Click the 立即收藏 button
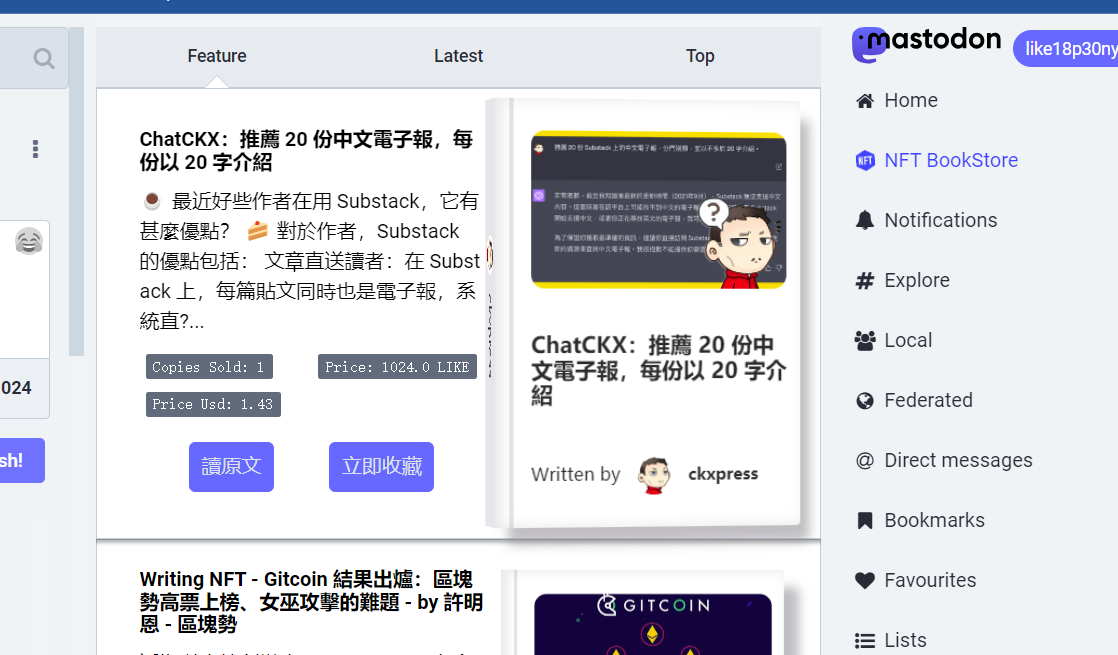 coord(381,467)
